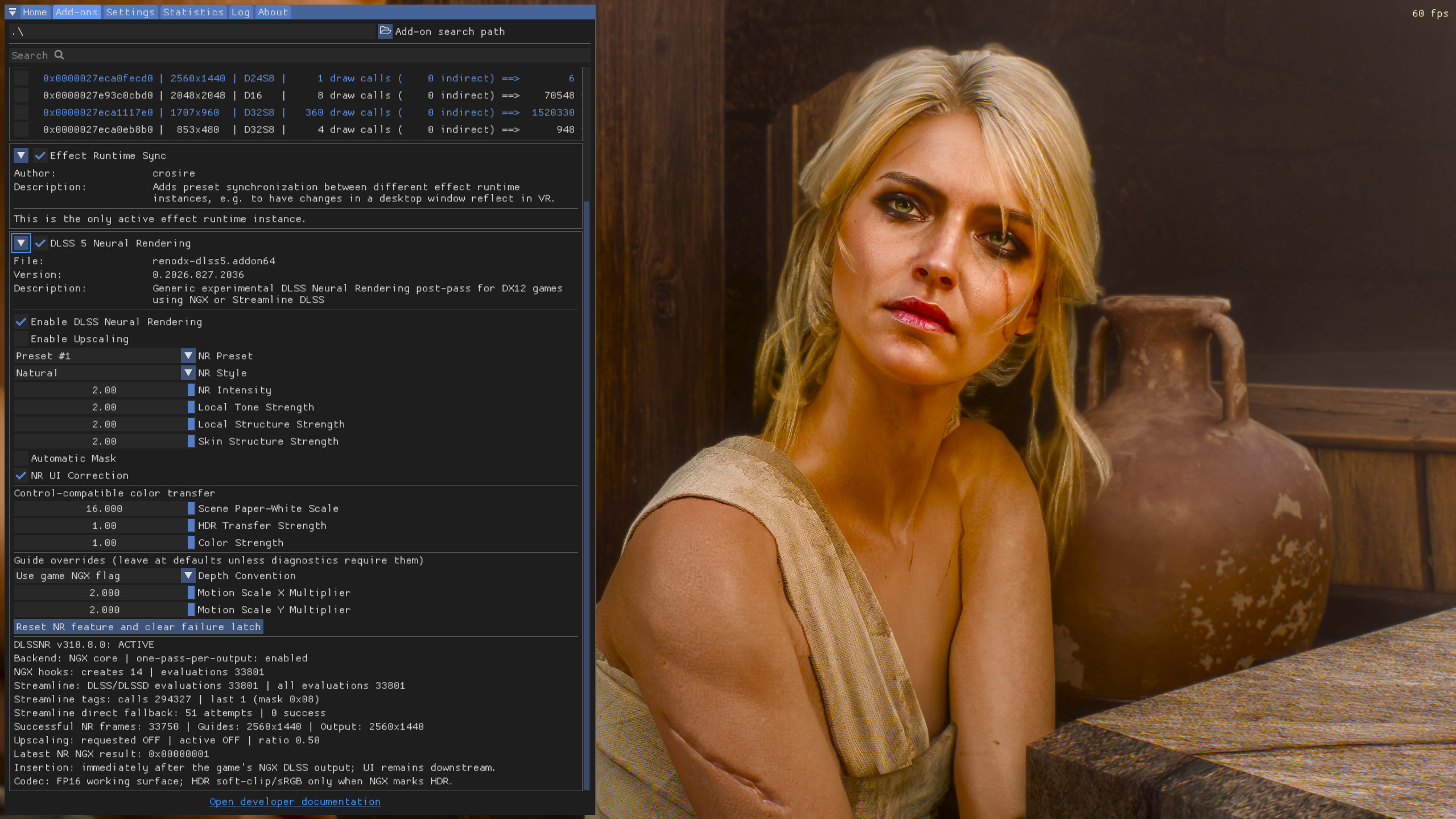Uncheck NR UI Correction

click(x=21, y=475)
